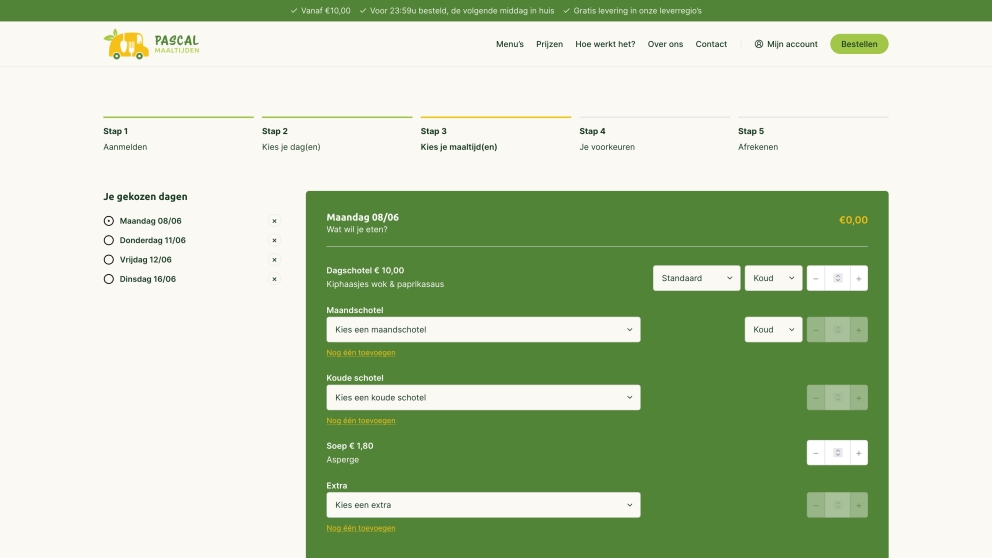Open the Koud dropdown for Dagschotel

click(773, 278)
